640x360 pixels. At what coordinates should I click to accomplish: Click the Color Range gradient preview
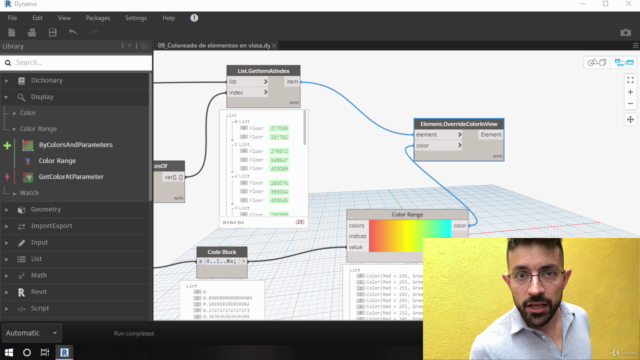[x=410, y=236]
